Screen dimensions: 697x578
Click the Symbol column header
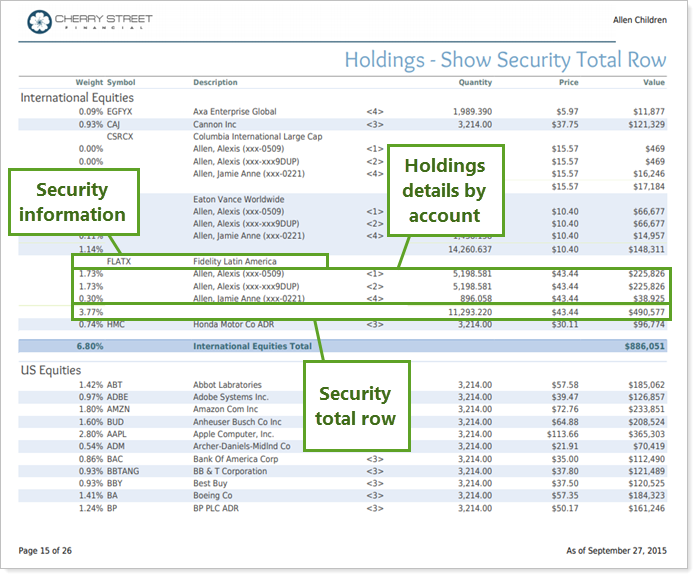tap(121, 82)
